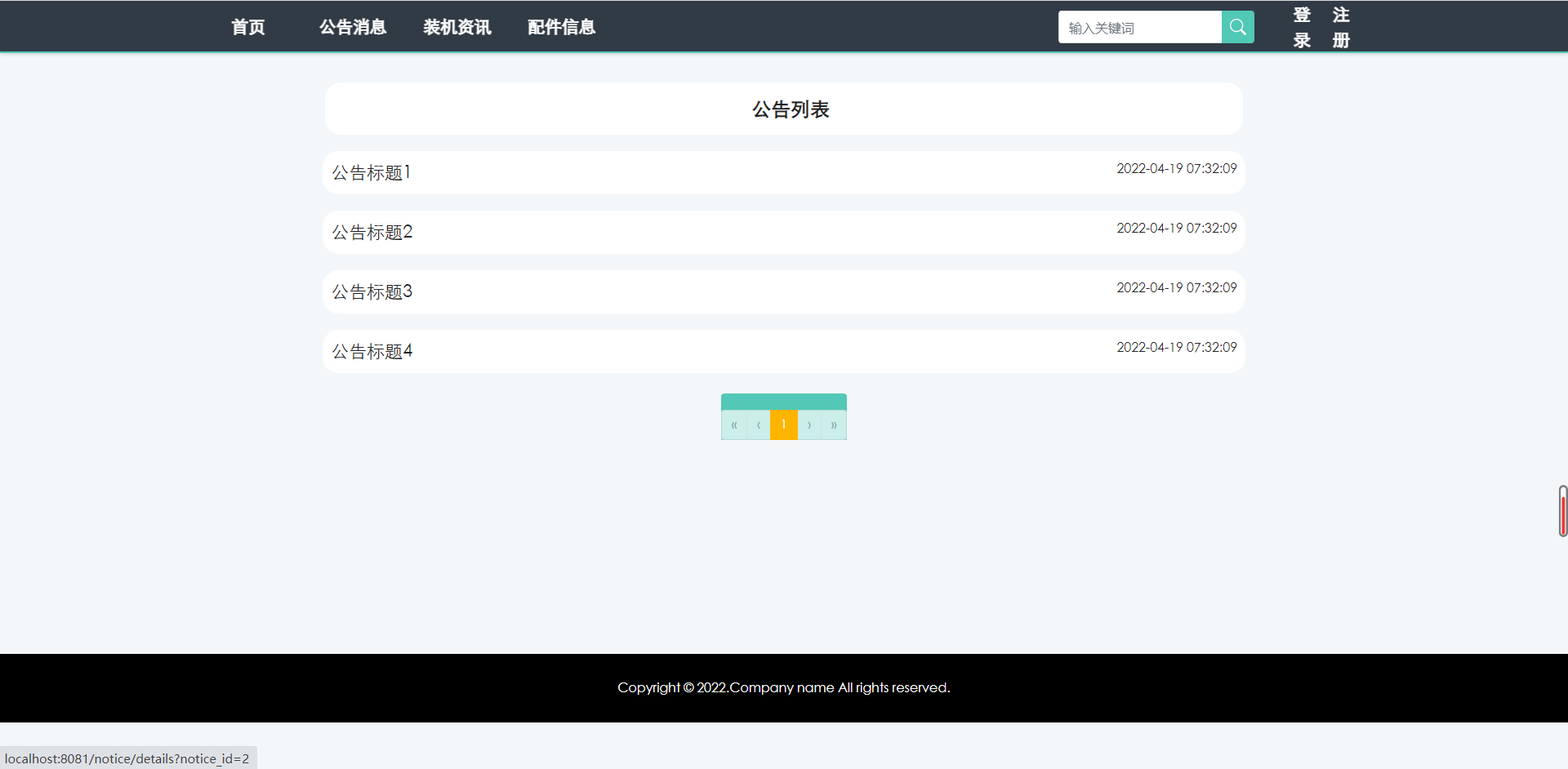Click the next-page › pagination arrow
Image resolution: width=1568 pixels, height=769 pixels.
[x=808, y=425]
